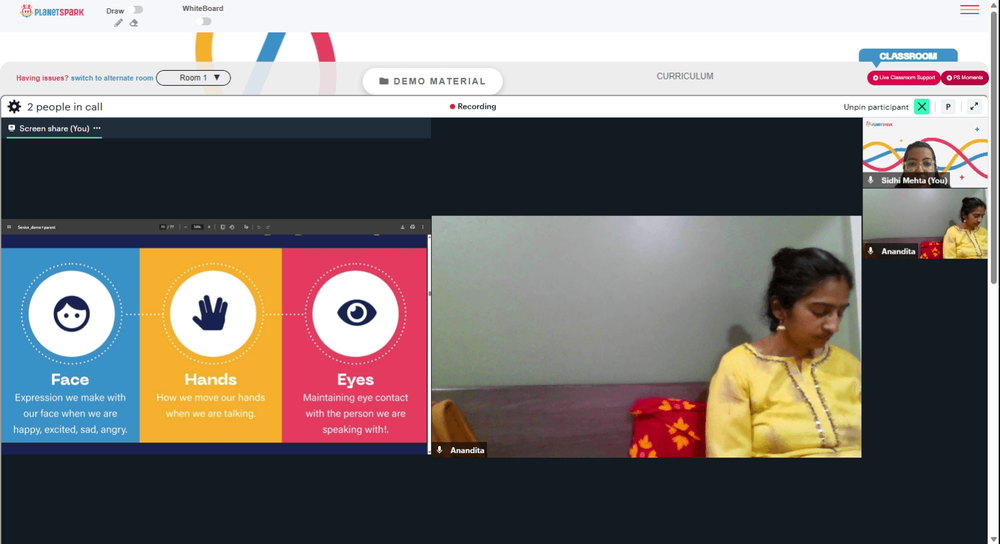This screenshot has width=1000, height=544.
Task: Follow switch to alternate room link
Action: tap(112, 78)
